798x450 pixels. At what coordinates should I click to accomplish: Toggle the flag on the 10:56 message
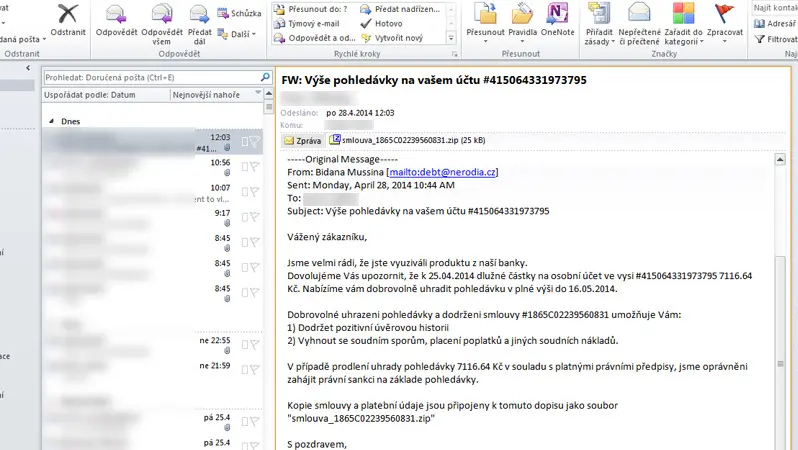pyautogui.click(x=255, y=166)
